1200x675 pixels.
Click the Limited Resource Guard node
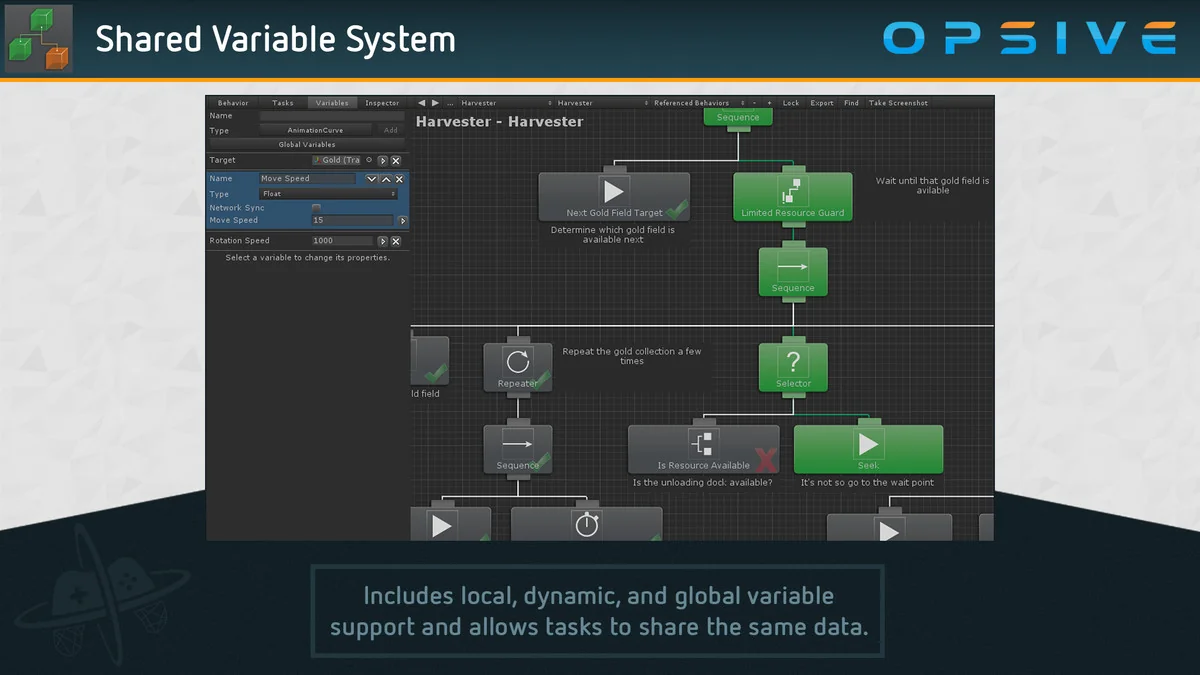pos(792,196)
